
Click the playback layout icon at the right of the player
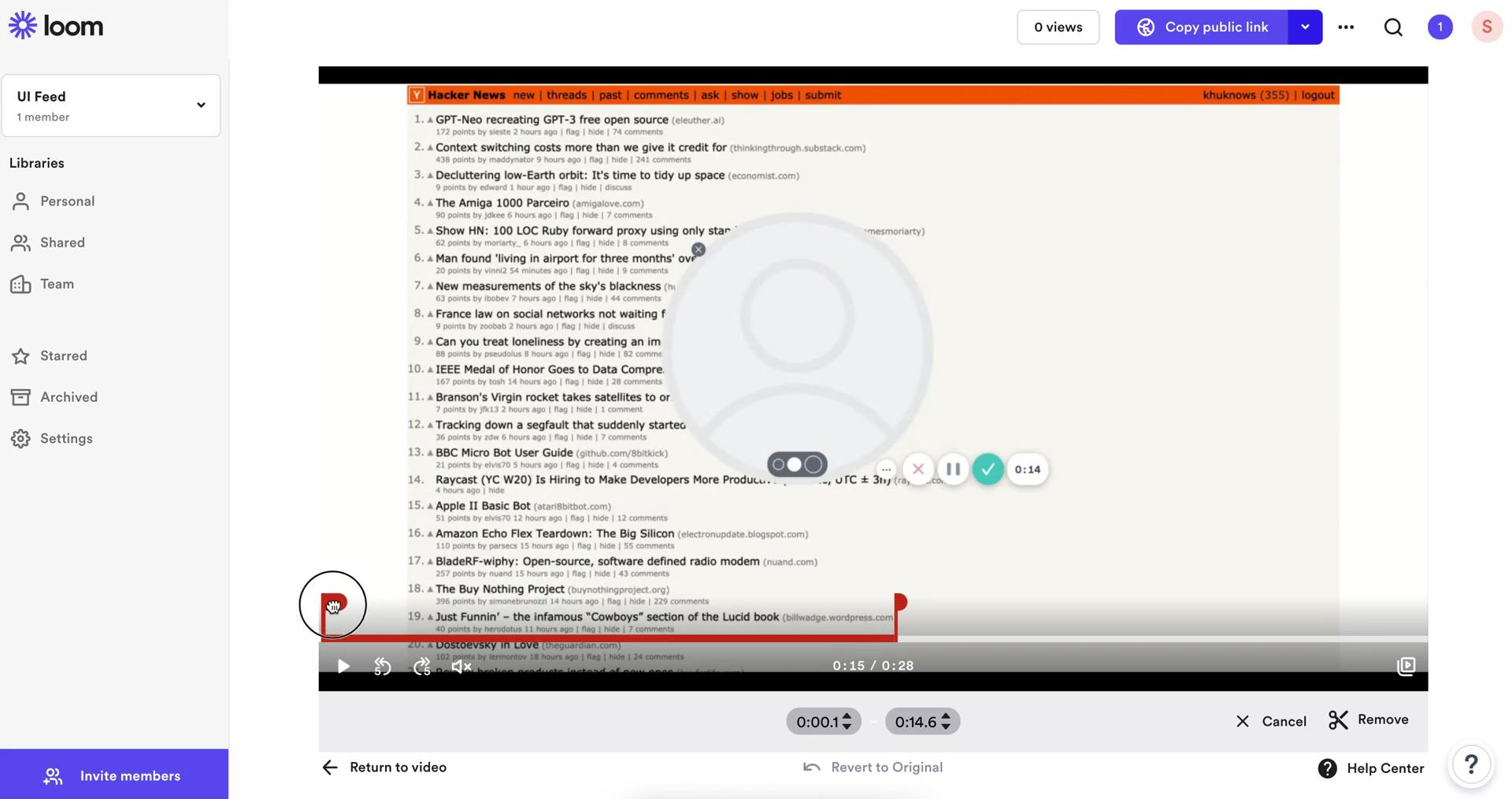click(x=1406, y=667)
